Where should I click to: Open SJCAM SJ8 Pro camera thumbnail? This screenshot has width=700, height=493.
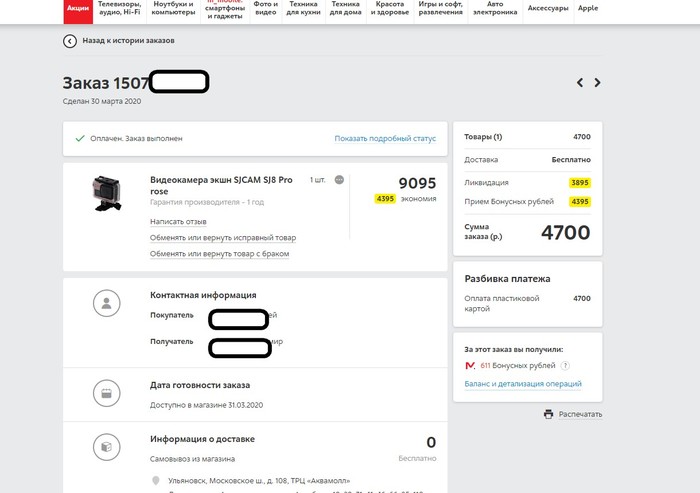coord(106,194)
